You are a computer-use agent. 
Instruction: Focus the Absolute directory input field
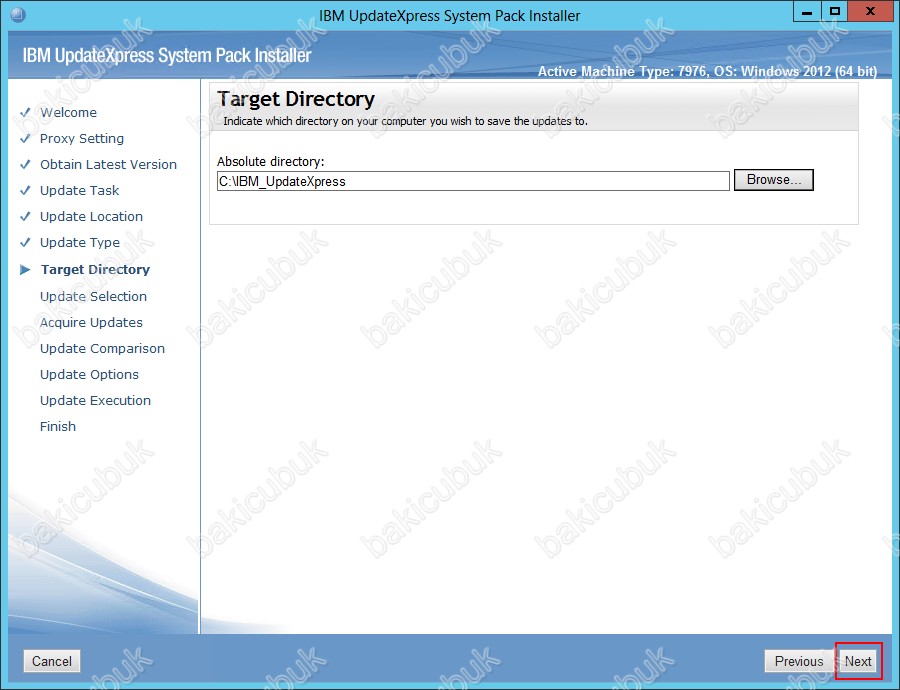tap(473, 181)
